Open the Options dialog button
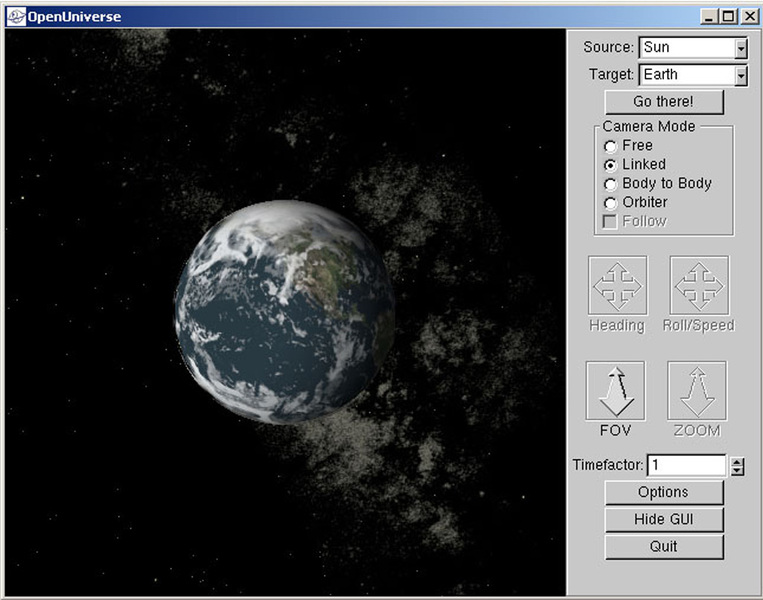Viewport: 763px width, 600px height. click(x=663, y=492)
